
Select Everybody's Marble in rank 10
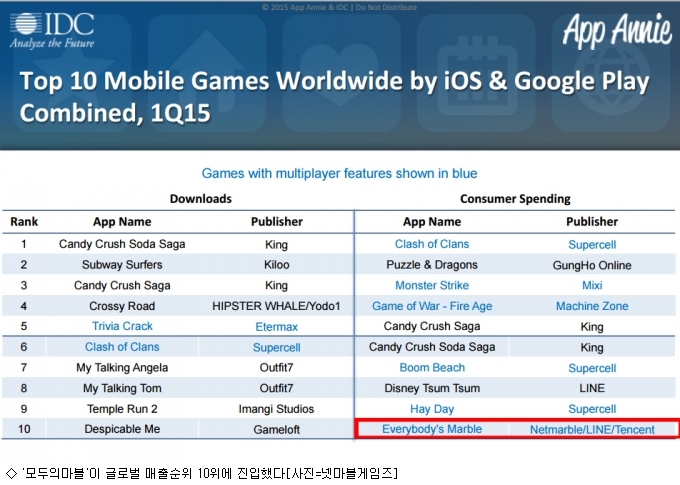[x=432, y=429]
